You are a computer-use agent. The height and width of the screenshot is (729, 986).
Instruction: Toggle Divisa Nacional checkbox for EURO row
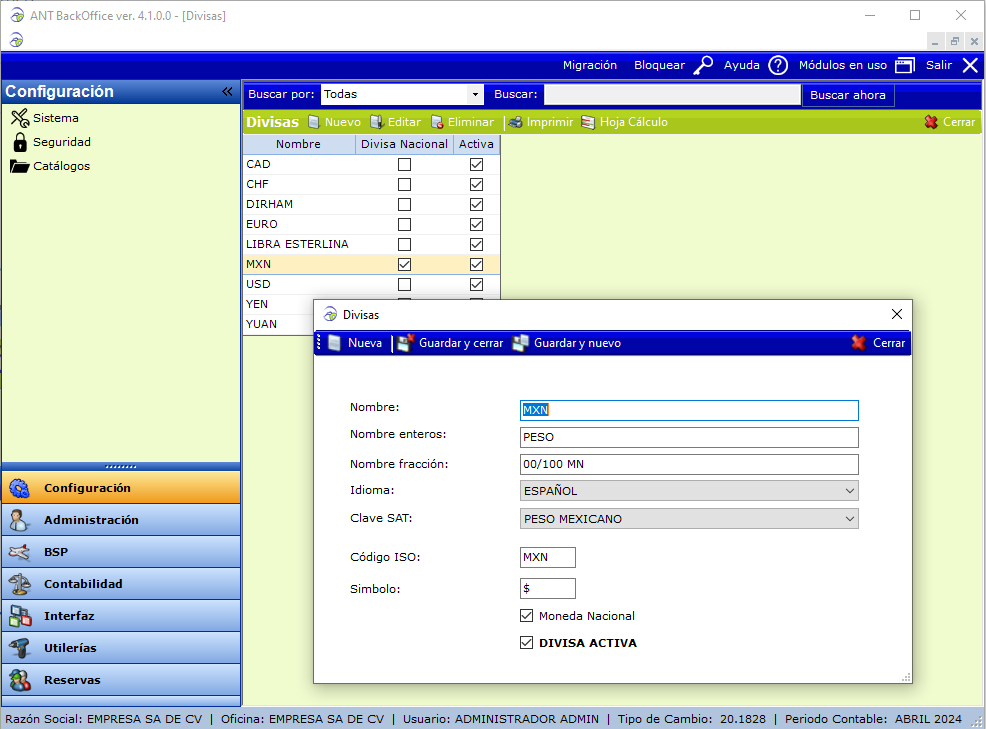coord(404,224)
